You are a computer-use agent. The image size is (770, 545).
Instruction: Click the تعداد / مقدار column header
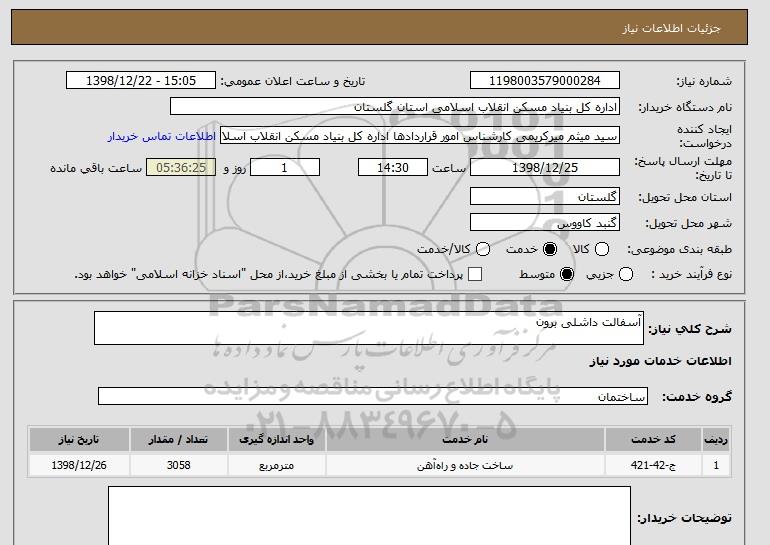[178, 439]
